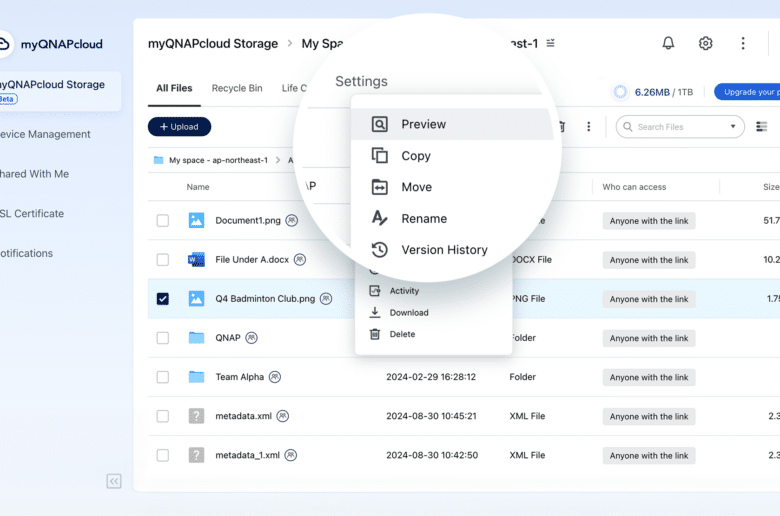Click the space switch icon next to ast-1
The width and height of the screenshot is (780, 516).
pos(551,43)
